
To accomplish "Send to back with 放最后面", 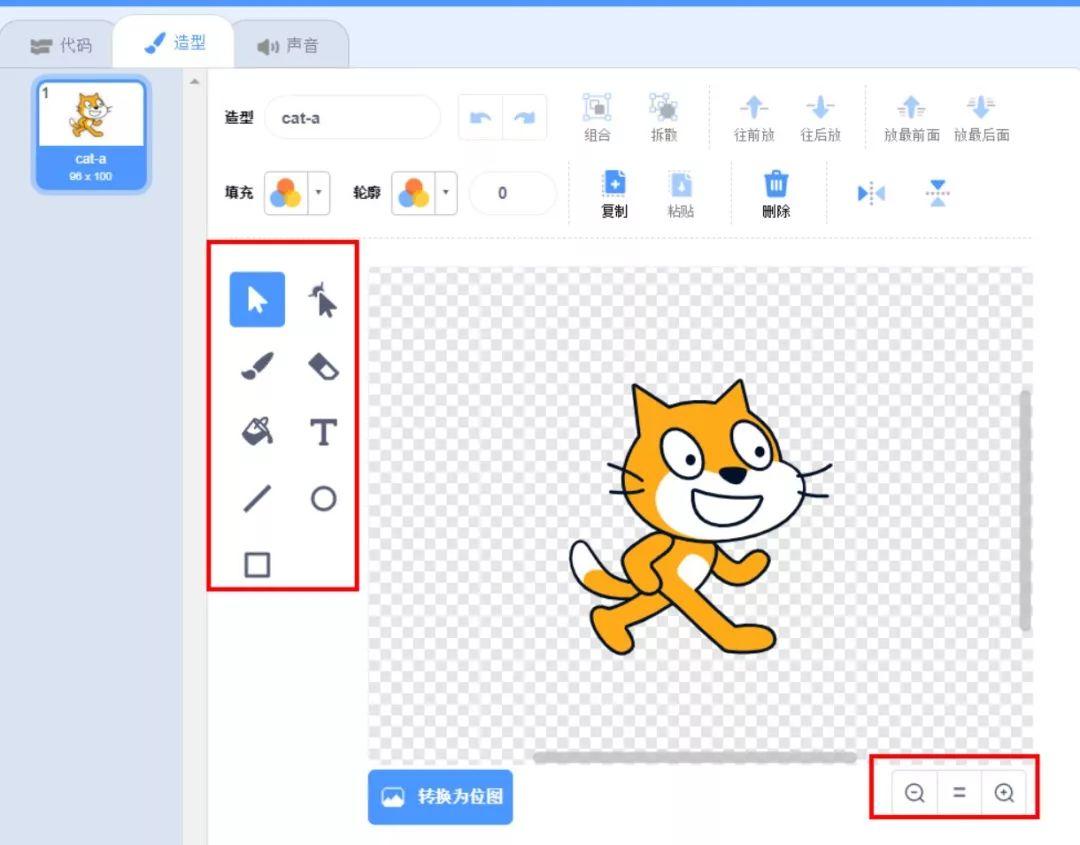I will (x=982, y=118).
